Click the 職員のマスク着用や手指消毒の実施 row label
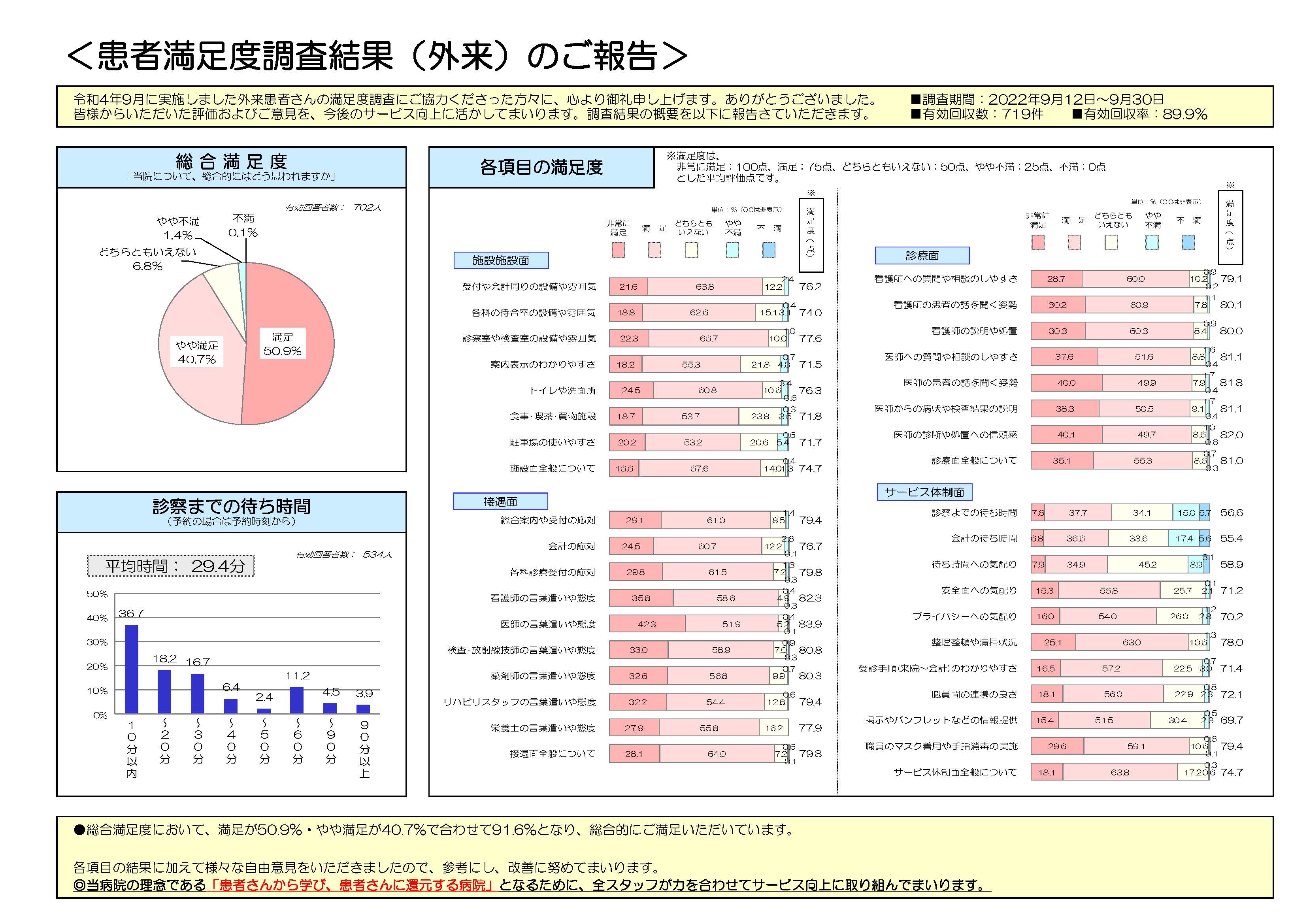This screenshot has height=924, width=1307. click(941, 746)
